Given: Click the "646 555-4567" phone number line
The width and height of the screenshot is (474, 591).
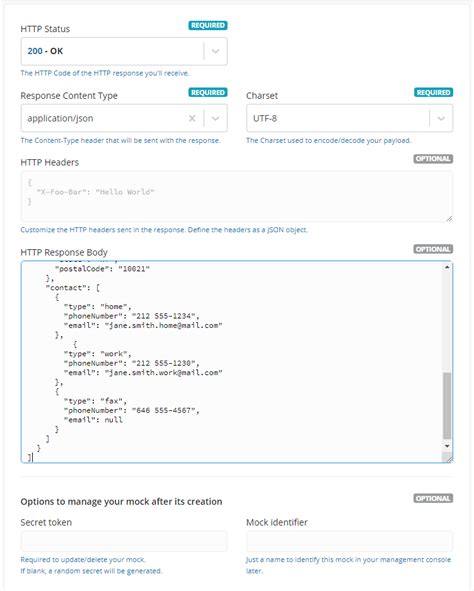Looking at the screenshot, I should (131, 410).
